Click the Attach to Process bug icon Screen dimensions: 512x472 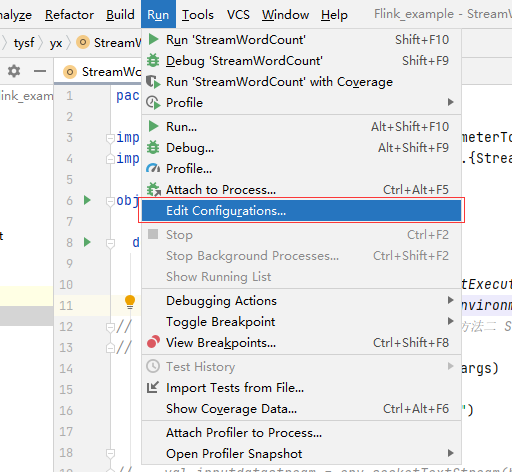[x=154, y=189]
